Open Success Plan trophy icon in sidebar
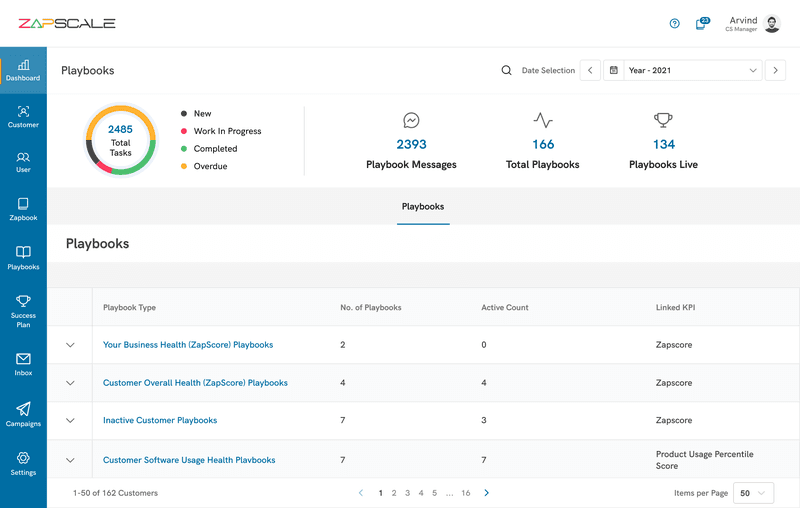The image size is (800, 508). 23,301
